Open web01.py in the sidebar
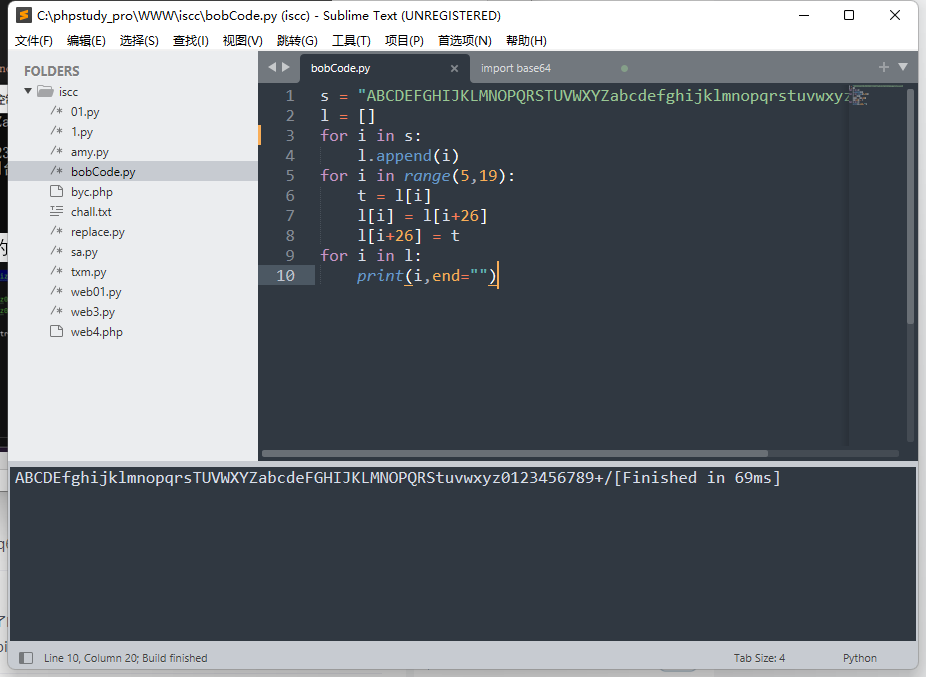 pos(96,292)
